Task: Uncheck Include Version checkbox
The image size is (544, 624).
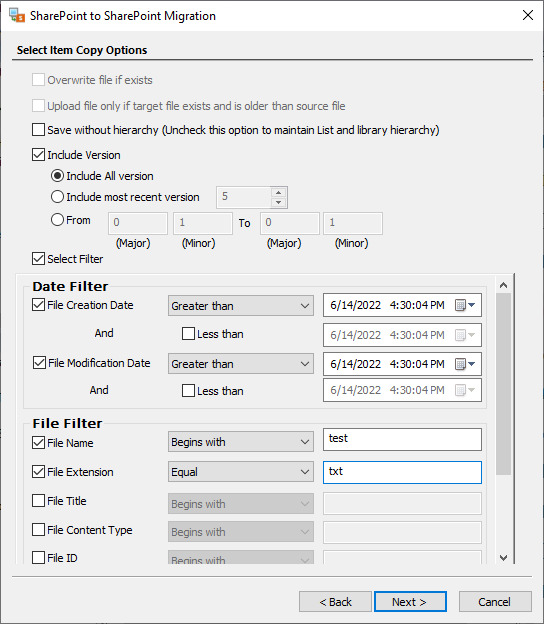Action: coord(38,154)
